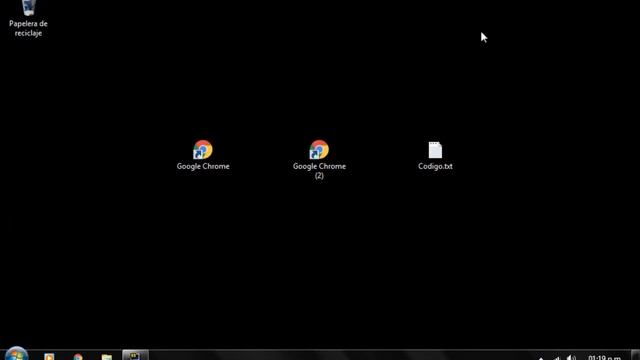Open the taskbar clock showing 01:19 p.m.
Screen dimensions: 640x360
(x=604, y=357)
